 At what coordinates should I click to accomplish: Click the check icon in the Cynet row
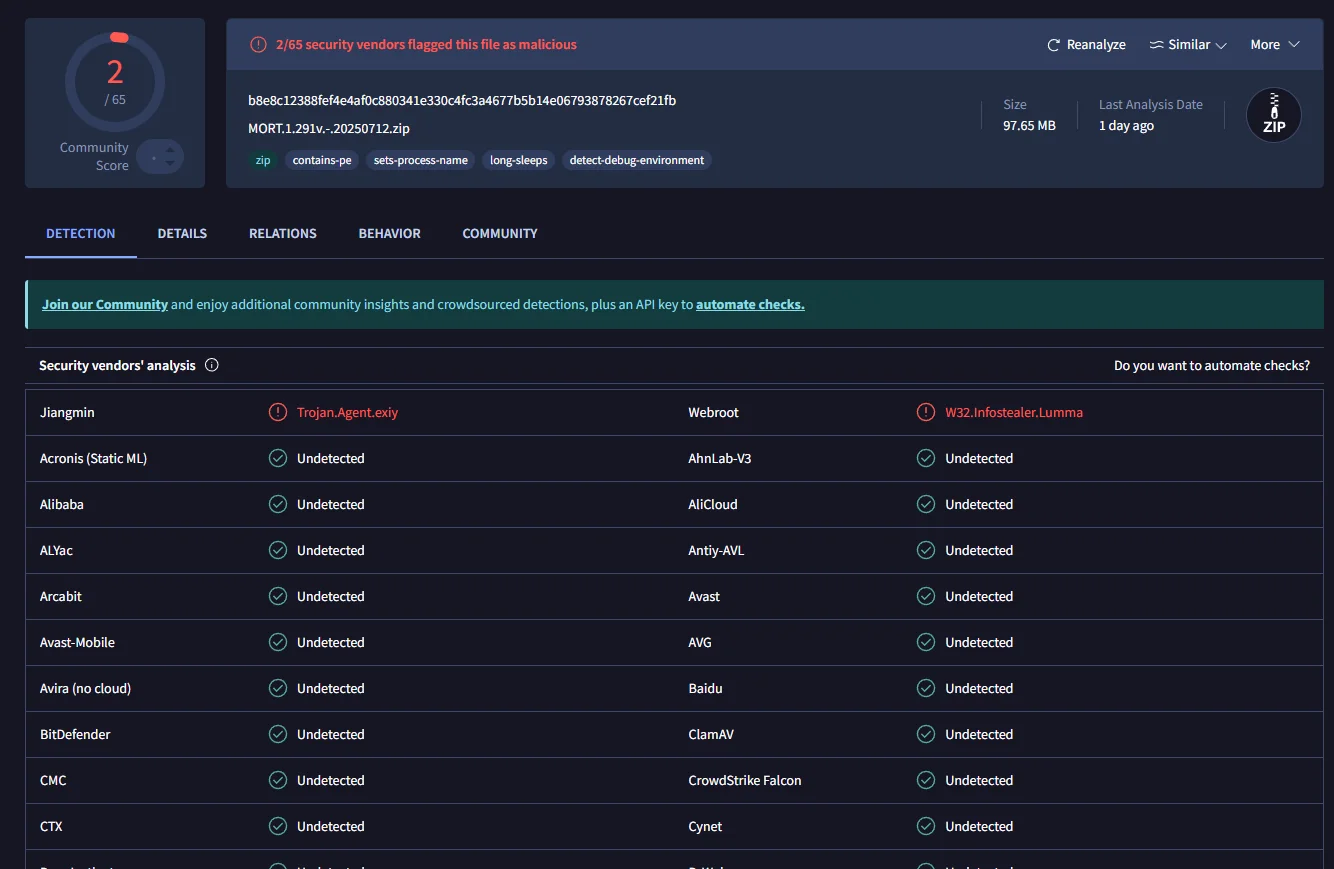926,826
